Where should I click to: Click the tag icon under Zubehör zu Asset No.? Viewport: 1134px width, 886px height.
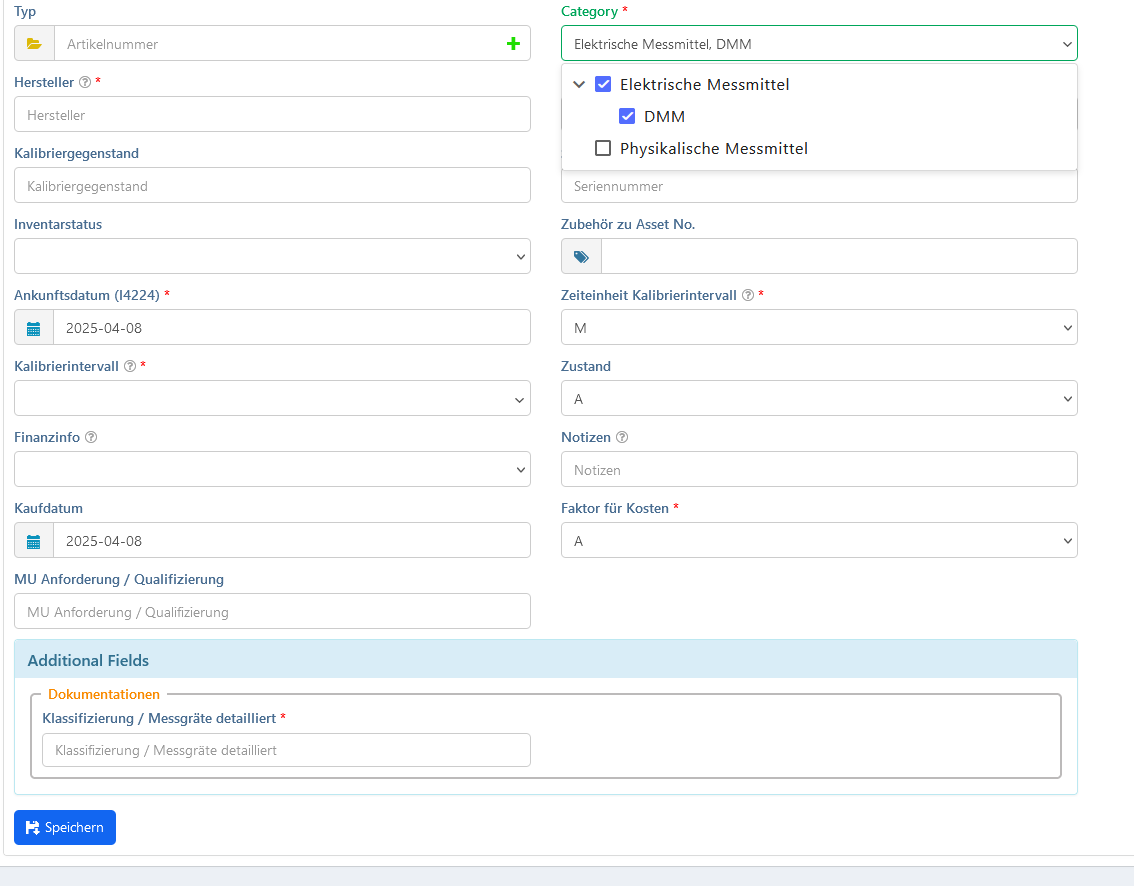[581, 257]
